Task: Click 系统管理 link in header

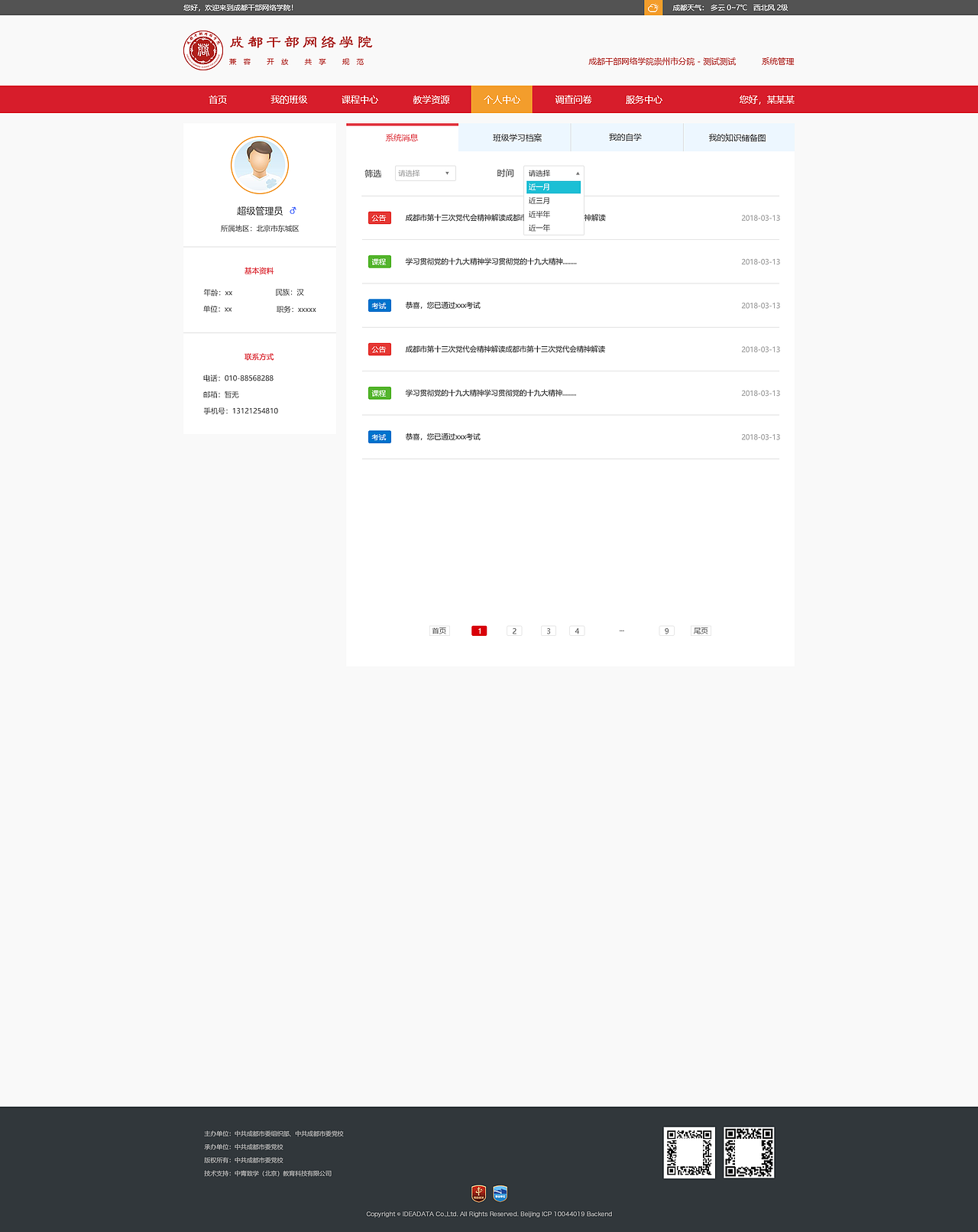Action: tap(778, 62)
